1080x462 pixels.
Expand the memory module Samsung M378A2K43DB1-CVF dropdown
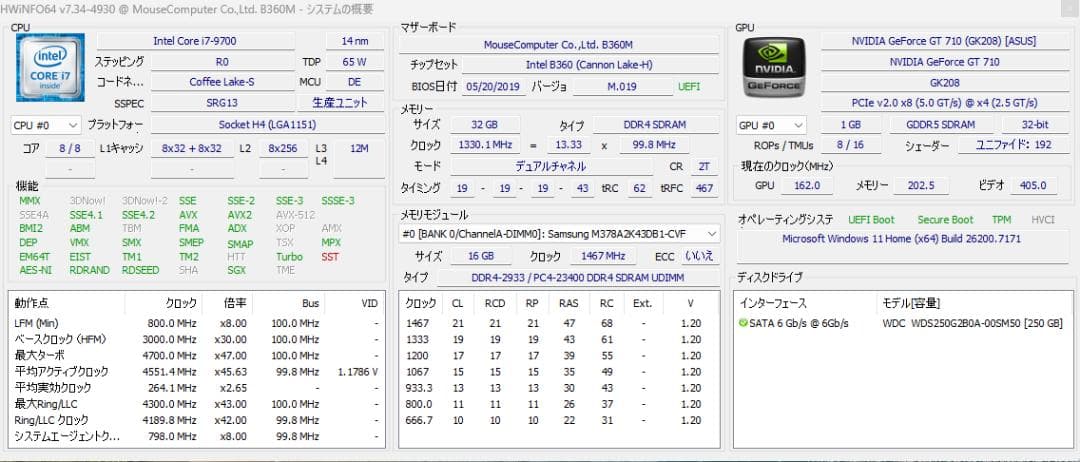560,234
